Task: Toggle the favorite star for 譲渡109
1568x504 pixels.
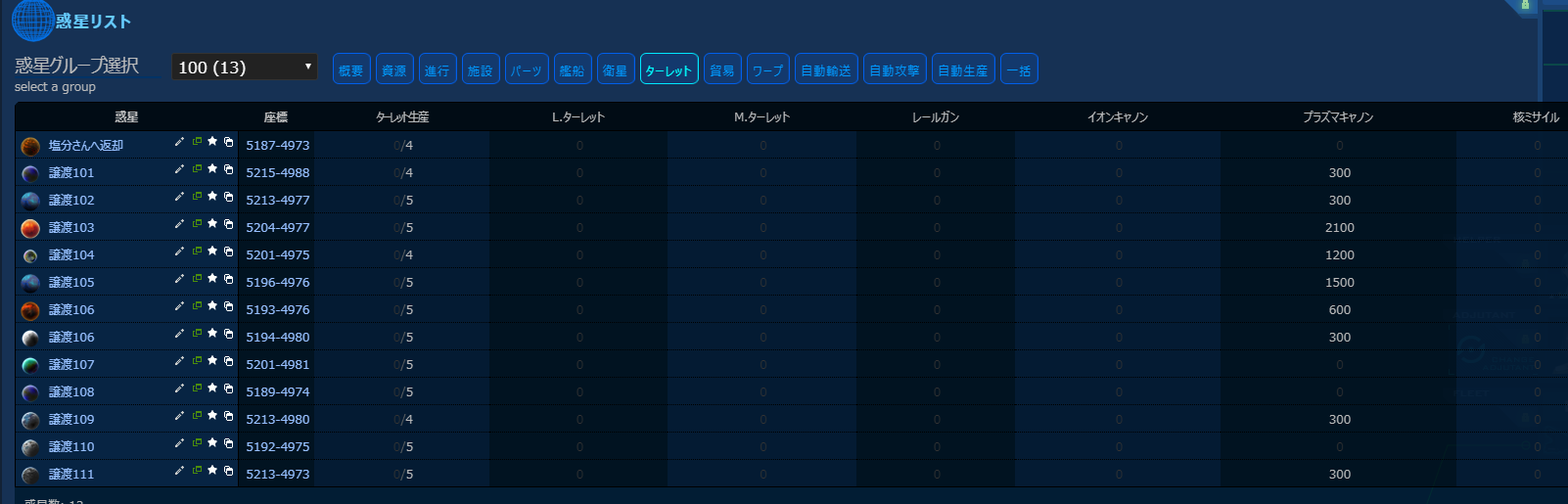Action: [x=212, y=416]
